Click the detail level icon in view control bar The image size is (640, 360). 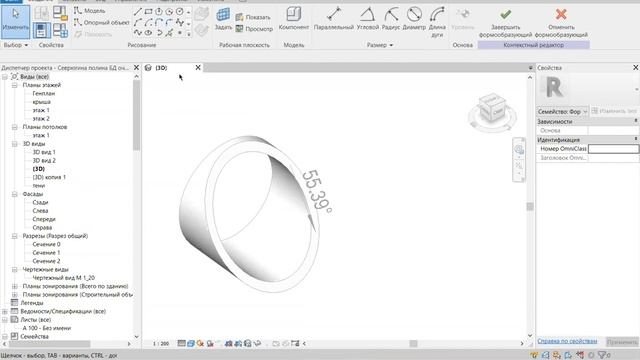coord(182,344)
